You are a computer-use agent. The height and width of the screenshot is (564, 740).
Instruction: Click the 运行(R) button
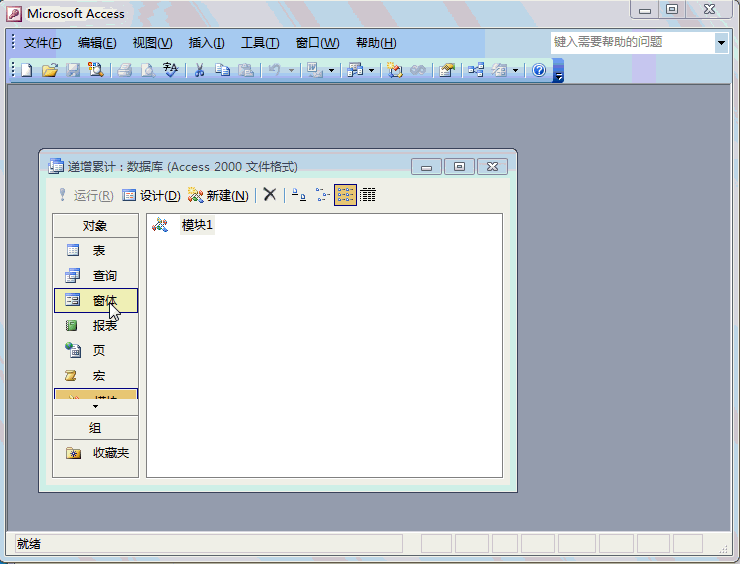click(x=86, y=195)
